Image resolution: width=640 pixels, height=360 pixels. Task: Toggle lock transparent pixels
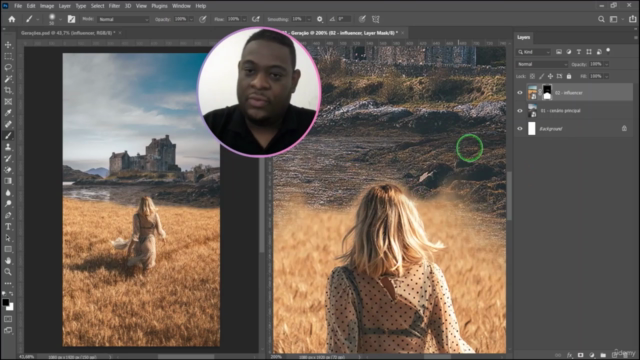pos(532,76)
